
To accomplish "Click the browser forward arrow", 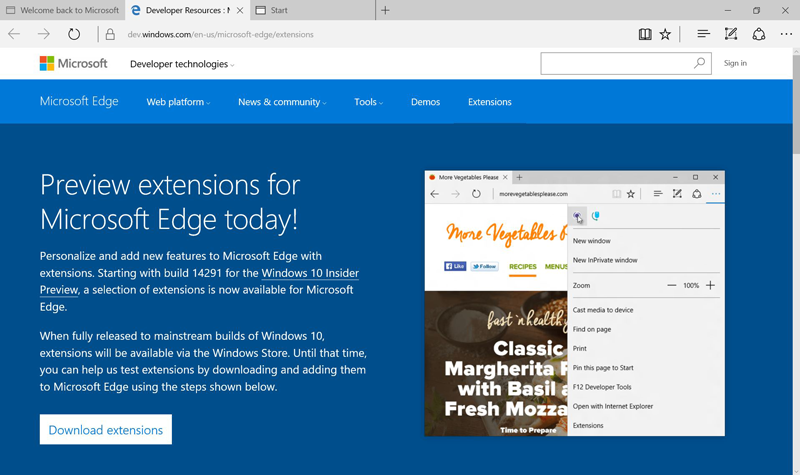I will (44, 34).
